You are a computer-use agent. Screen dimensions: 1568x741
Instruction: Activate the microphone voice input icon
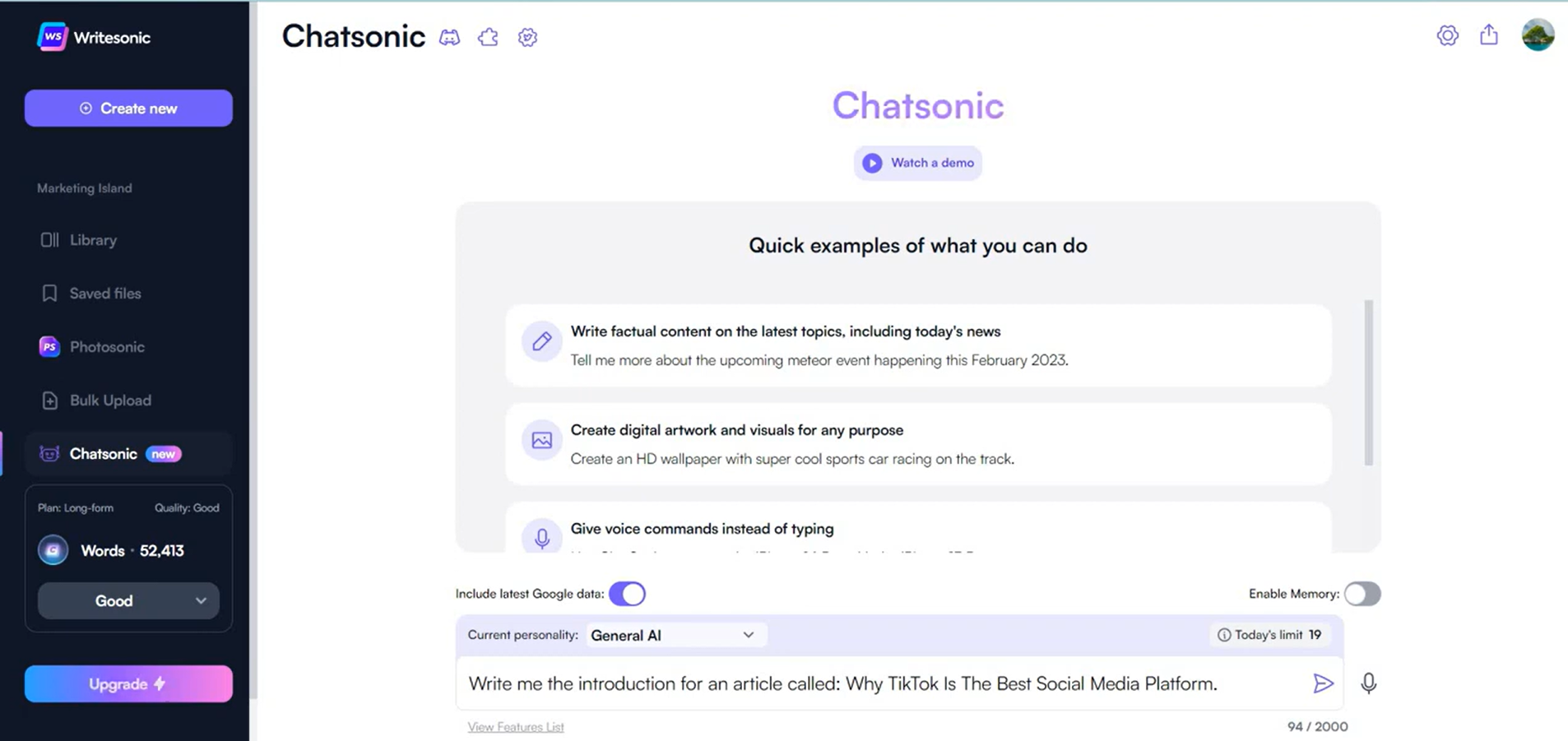pyautogui.click(x=1368, y=683)
